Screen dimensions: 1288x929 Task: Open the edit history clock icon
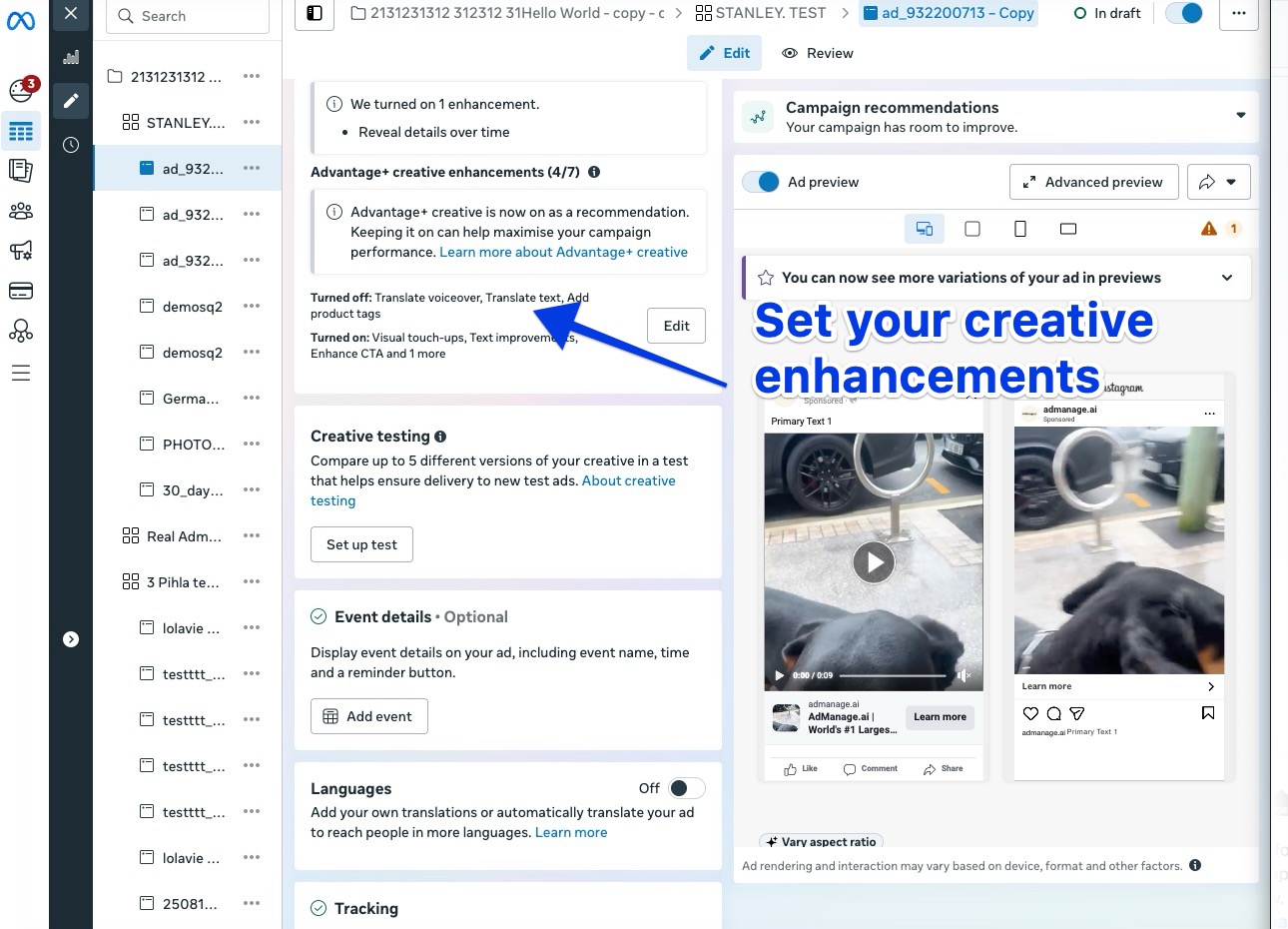pos(70,145)
